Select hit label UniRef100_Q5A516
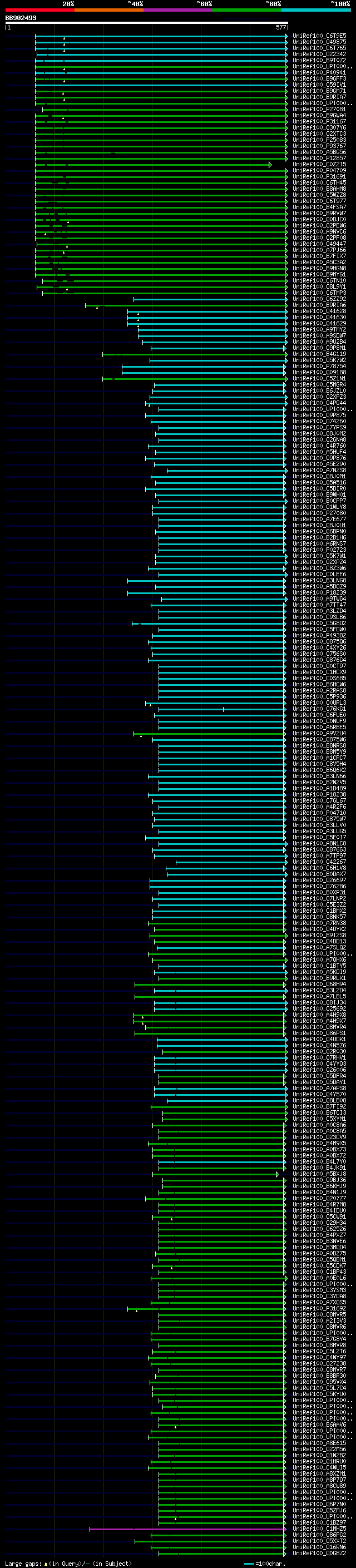Viewport: 356px width, 1568px height. coord(319,483)
